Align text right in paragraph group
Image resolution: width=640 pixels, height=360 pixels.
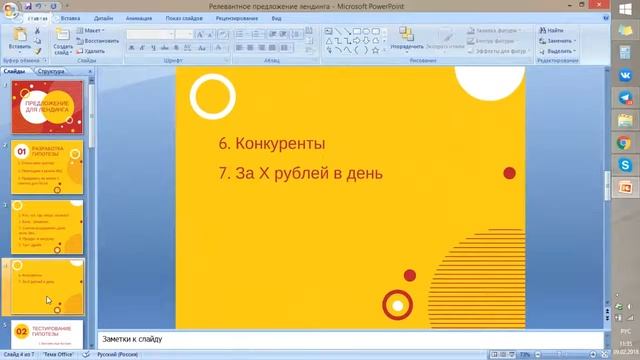(261, 48)
